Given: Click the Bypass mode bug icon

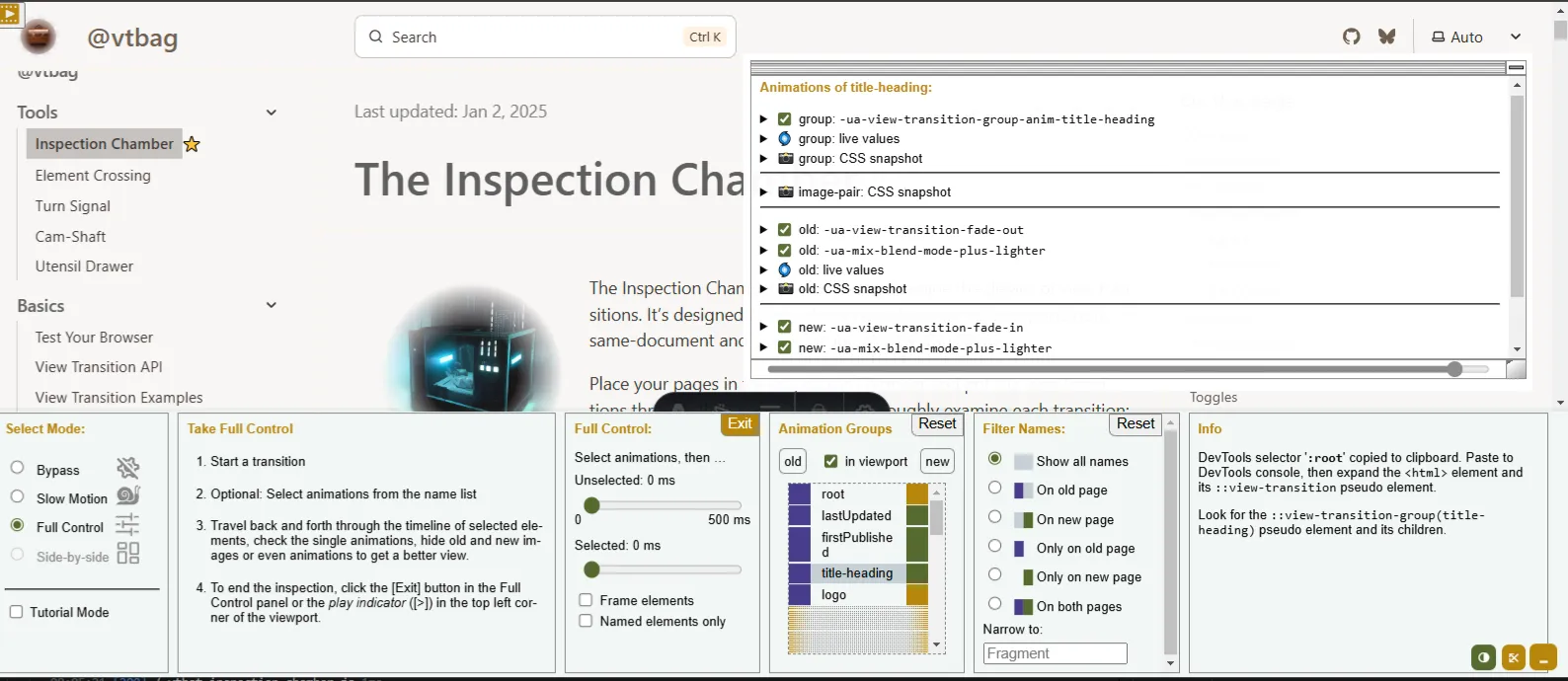Looking at the screenshot, I should 128,468.
